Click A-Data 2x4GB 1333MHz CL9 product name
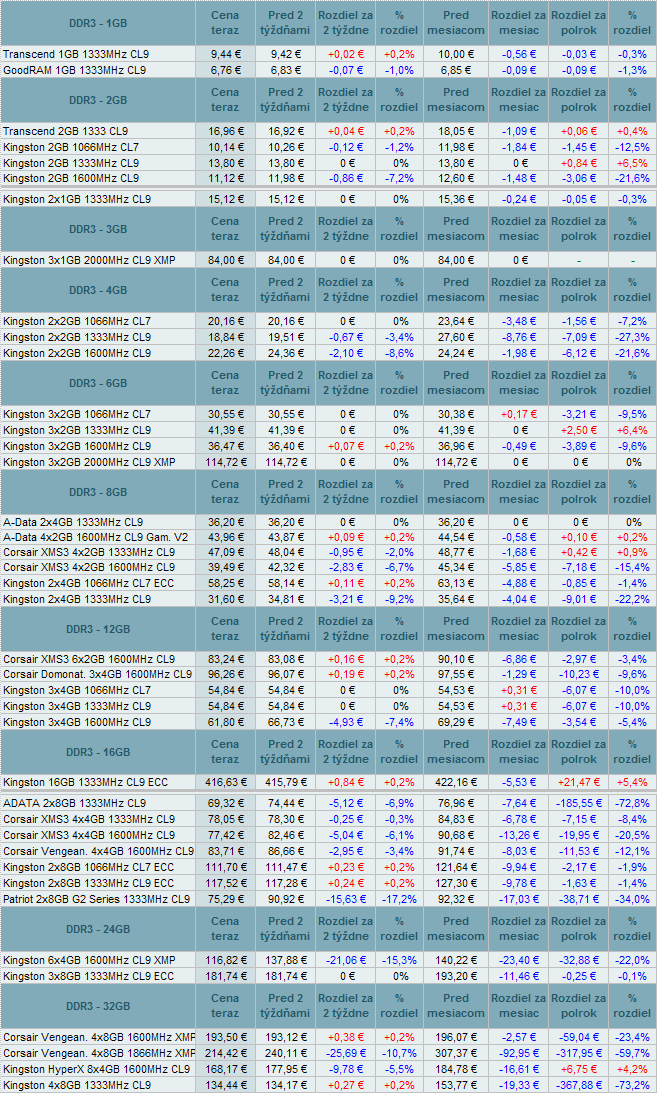Screen dimensions: 657x1093 point(72,521)
